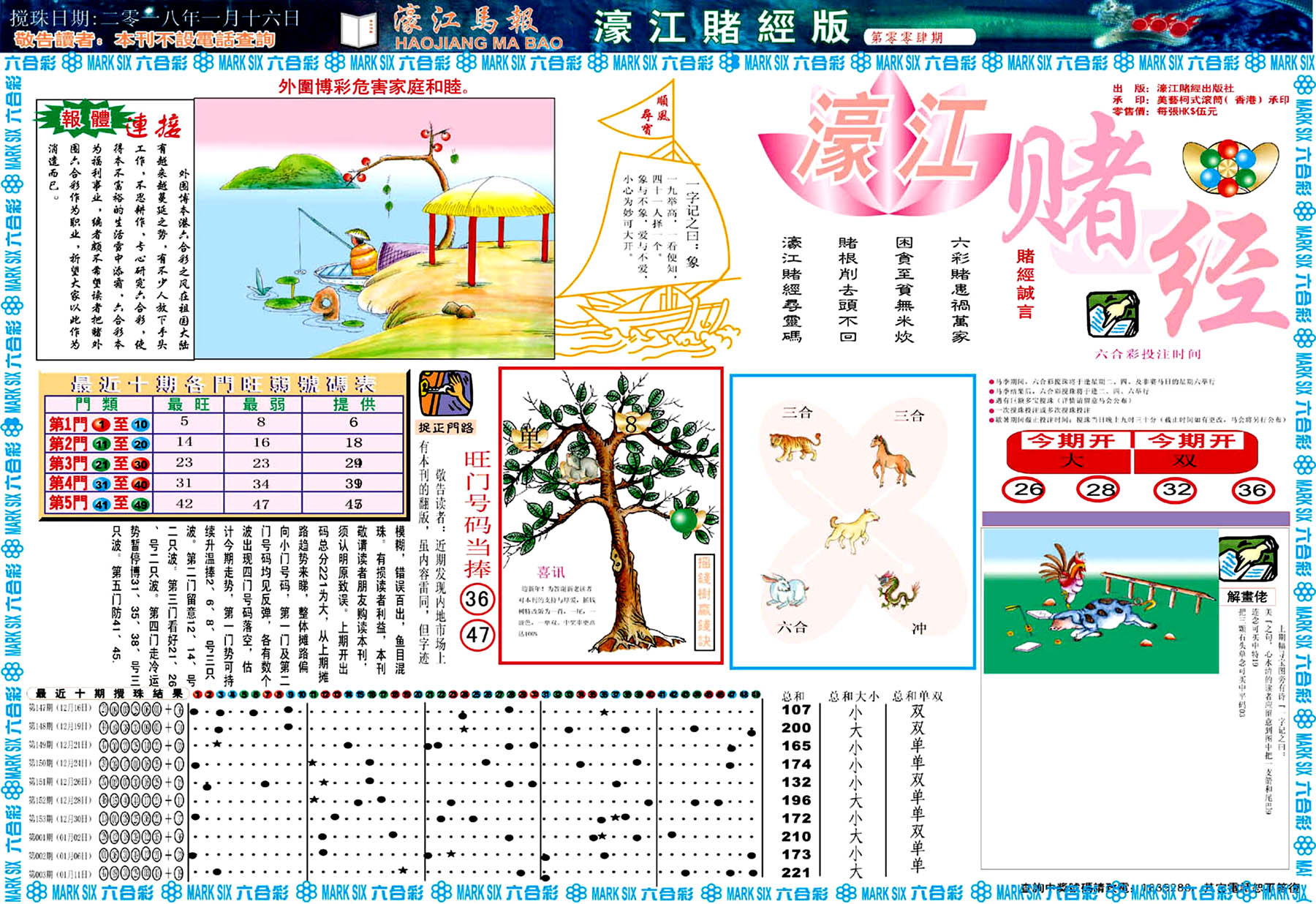This screenshot has height=904, width=1316.
Task: Select the rabbit zodiac animal
Action: coord(784,591)
